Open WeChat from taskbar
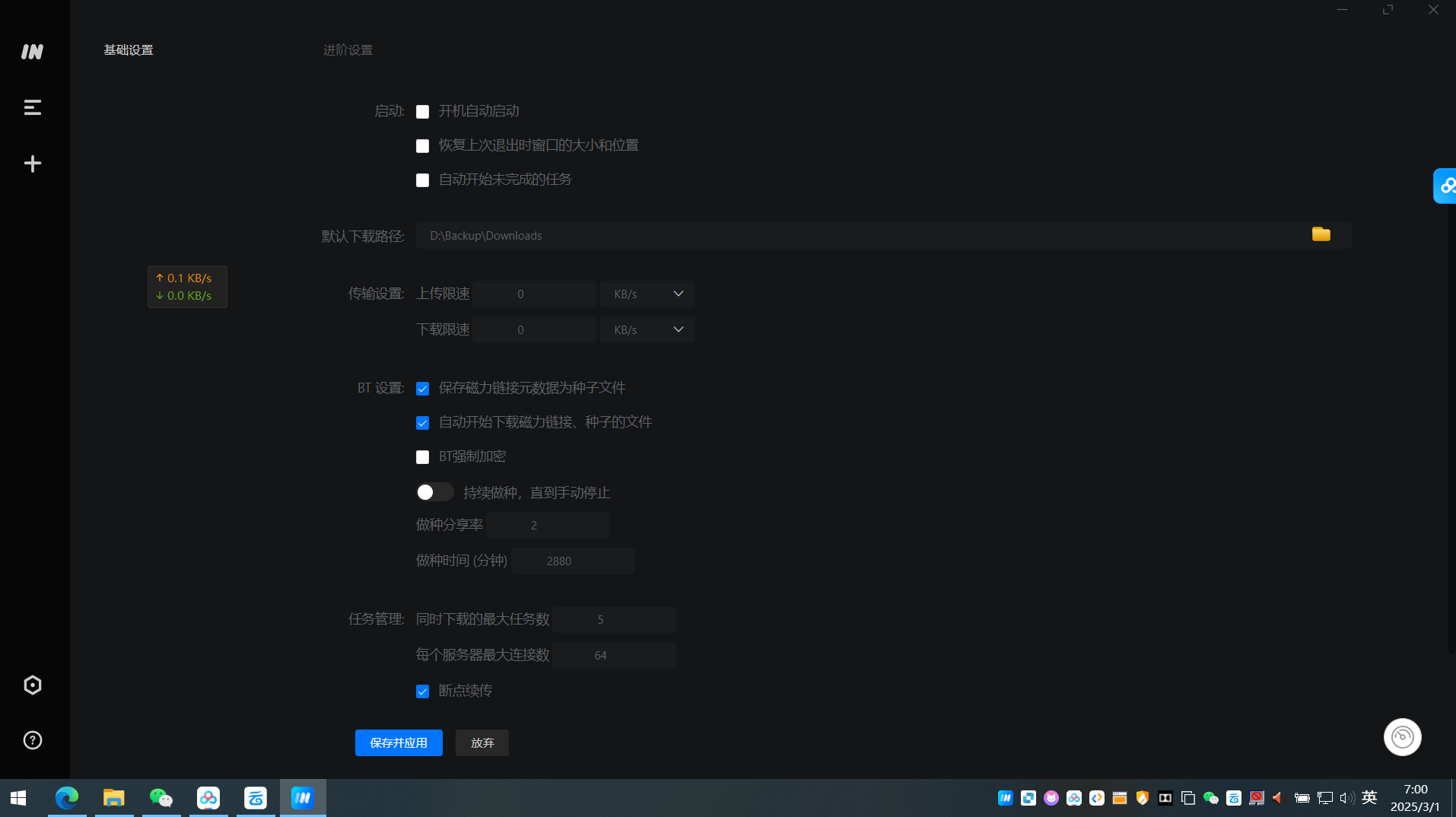1456x817 pixels. click(161, 798)
